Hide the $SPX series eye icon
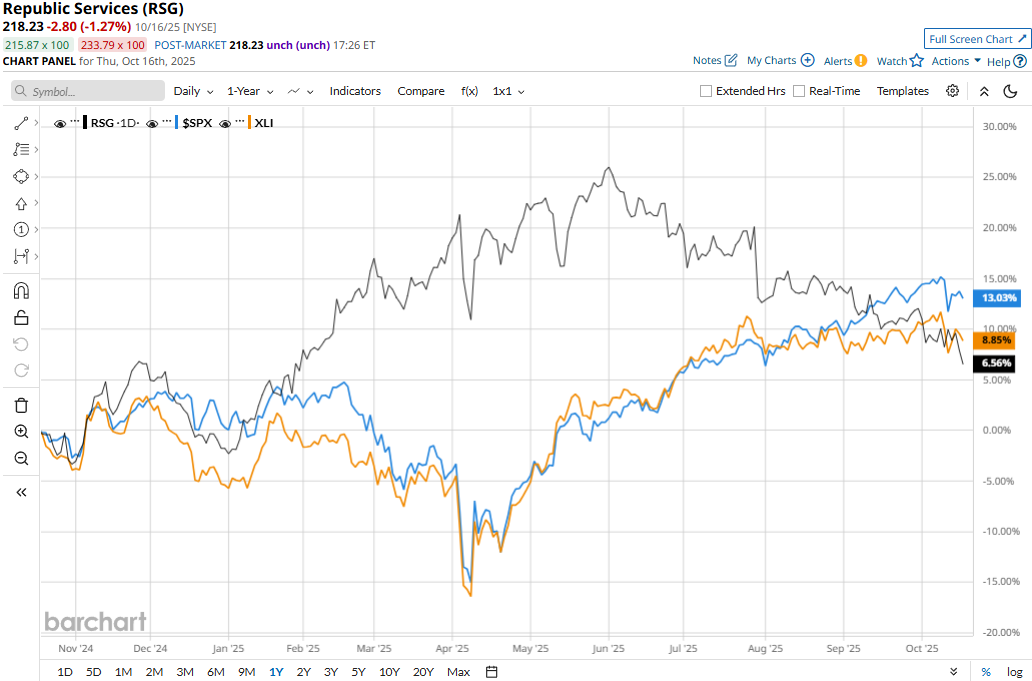Screen dimensions: 1032x681 (152, 124)
